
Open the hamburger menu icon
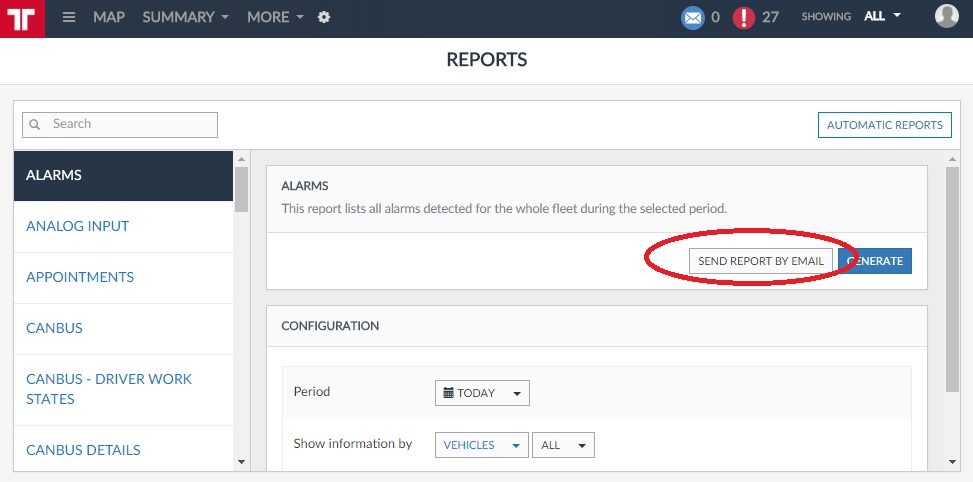point(69,17)
